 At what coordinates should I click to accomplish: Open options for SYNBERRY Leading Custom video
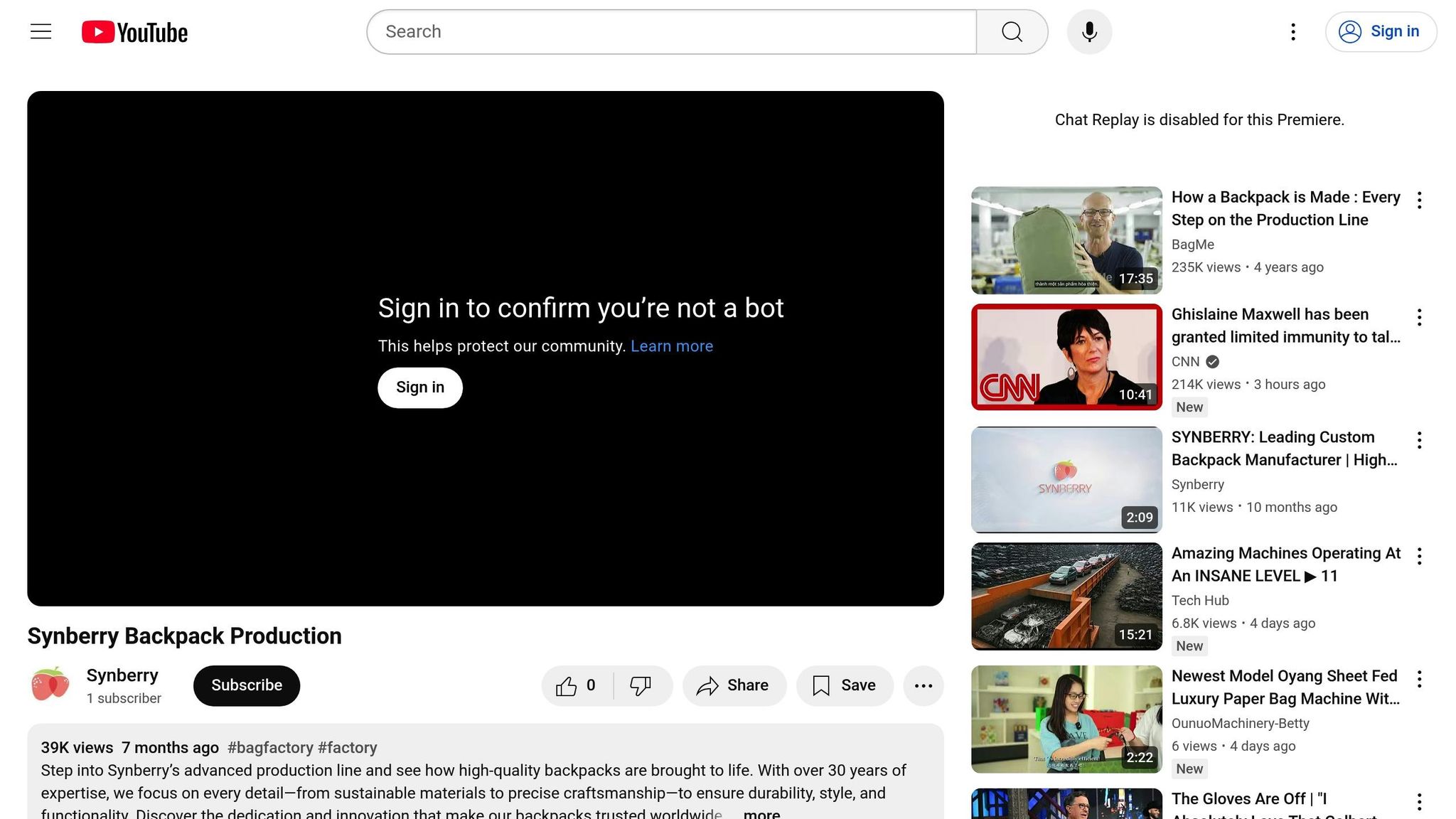1419,440
